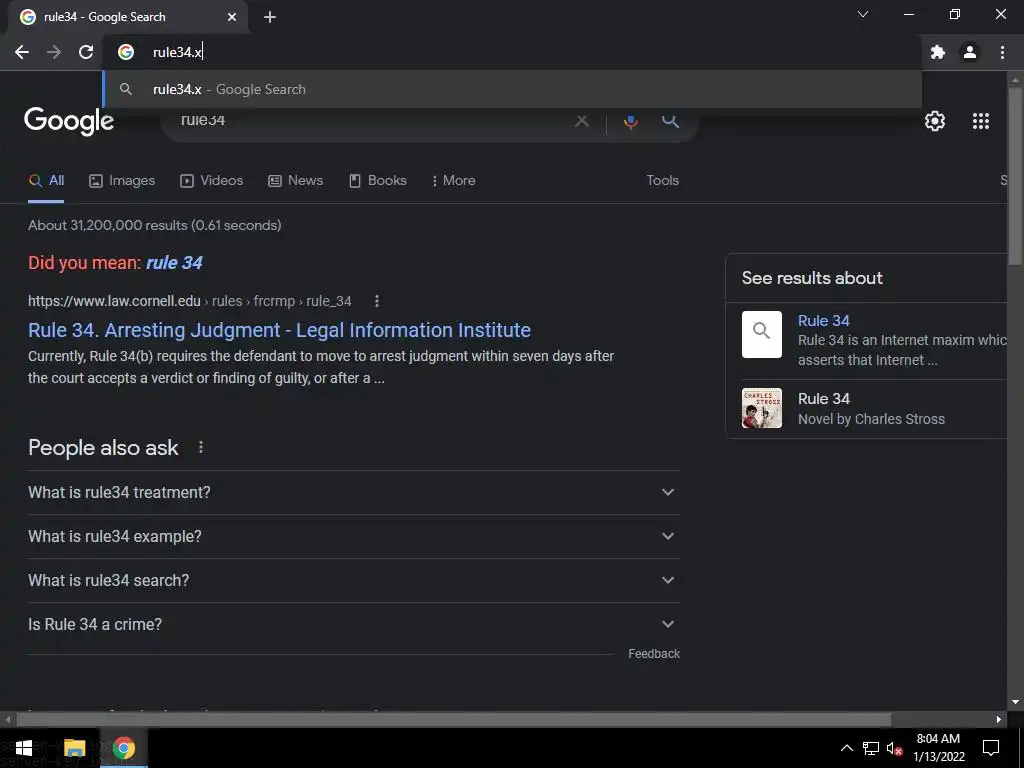Go back using the browser back arrow
Image resolution: width=1024 pixels, height=768 pixels.
coord(22,52)
